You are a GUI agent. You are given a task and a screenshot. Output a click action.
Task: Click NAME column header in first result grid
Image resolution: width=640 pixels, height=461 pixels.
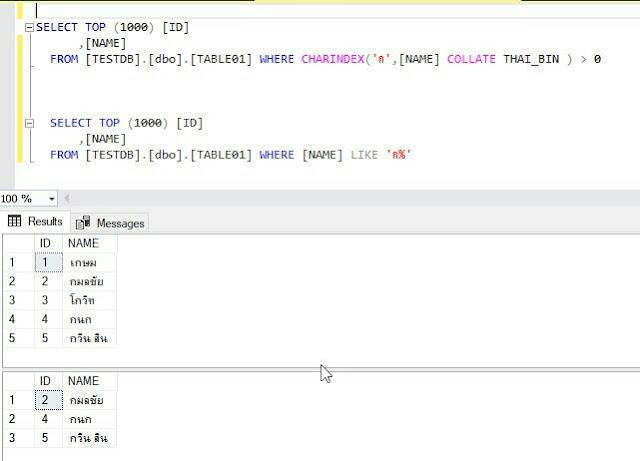pos(89,243)
